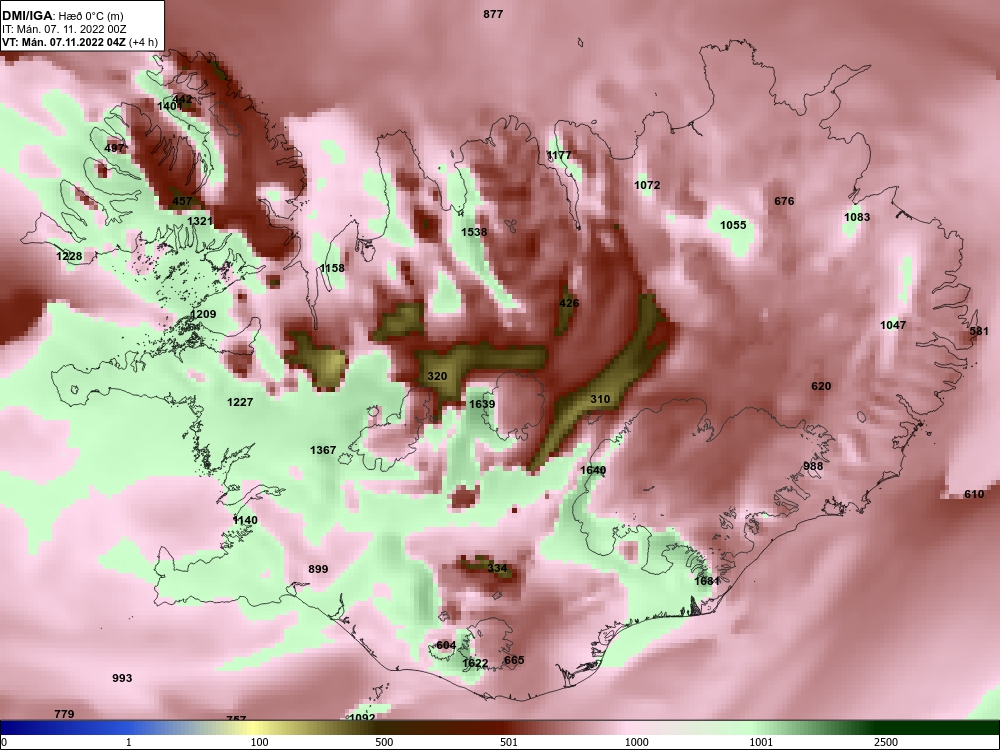Click the 1158 height label
1000x750 pixels.
(332, 268)
